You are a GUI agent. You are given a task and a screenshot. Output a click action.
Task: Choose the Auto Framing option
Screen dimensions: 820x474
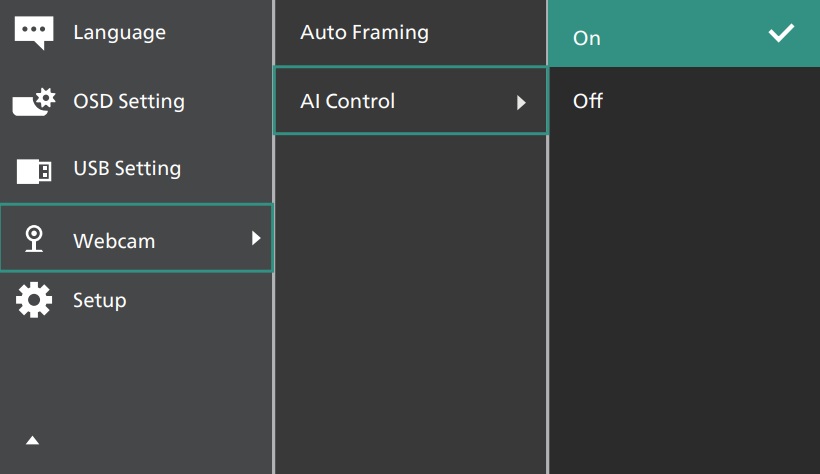(x=364, y=33)
